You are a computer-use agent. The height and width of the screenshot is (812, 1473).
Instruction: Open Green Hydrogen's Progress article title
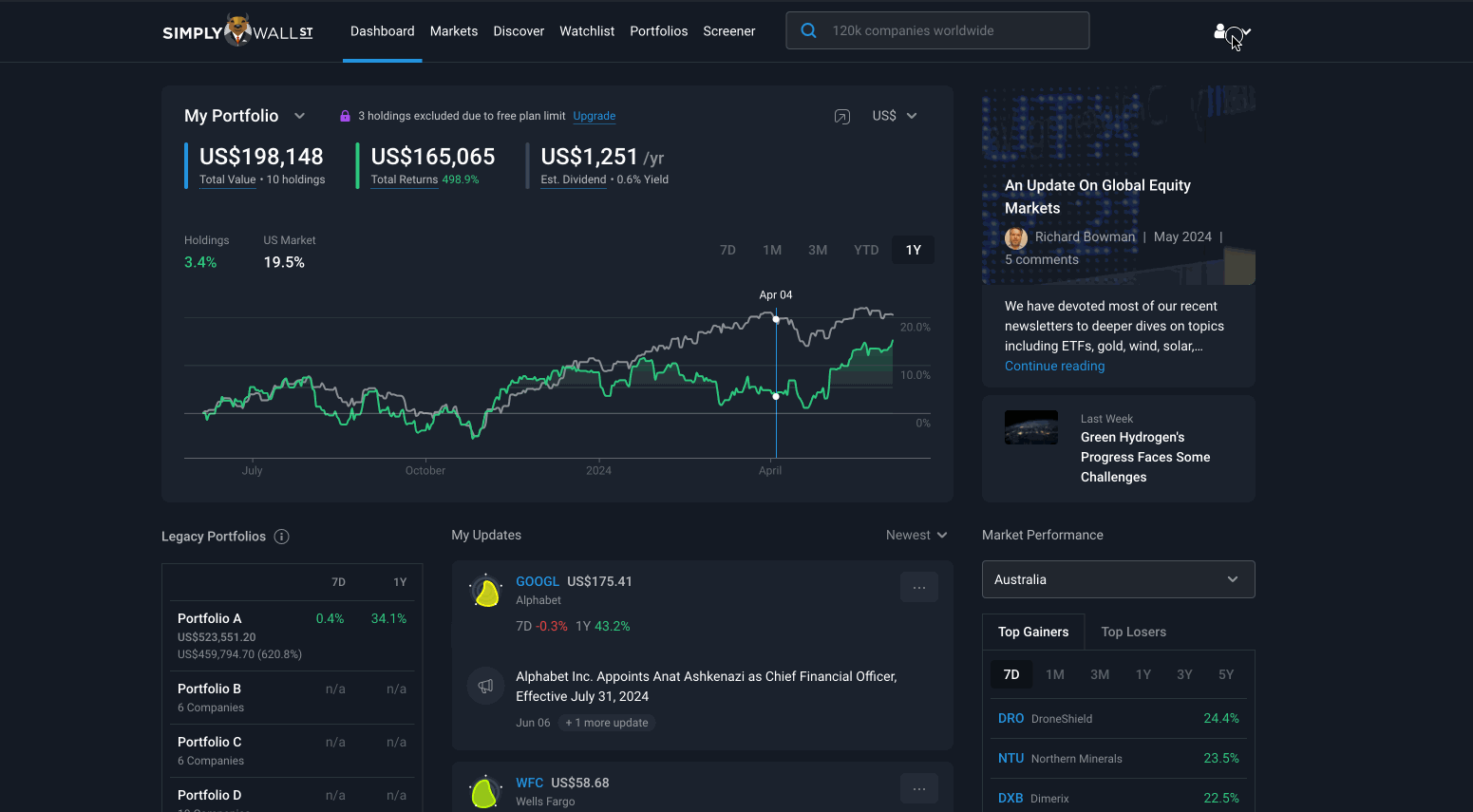coord(1145,457)
